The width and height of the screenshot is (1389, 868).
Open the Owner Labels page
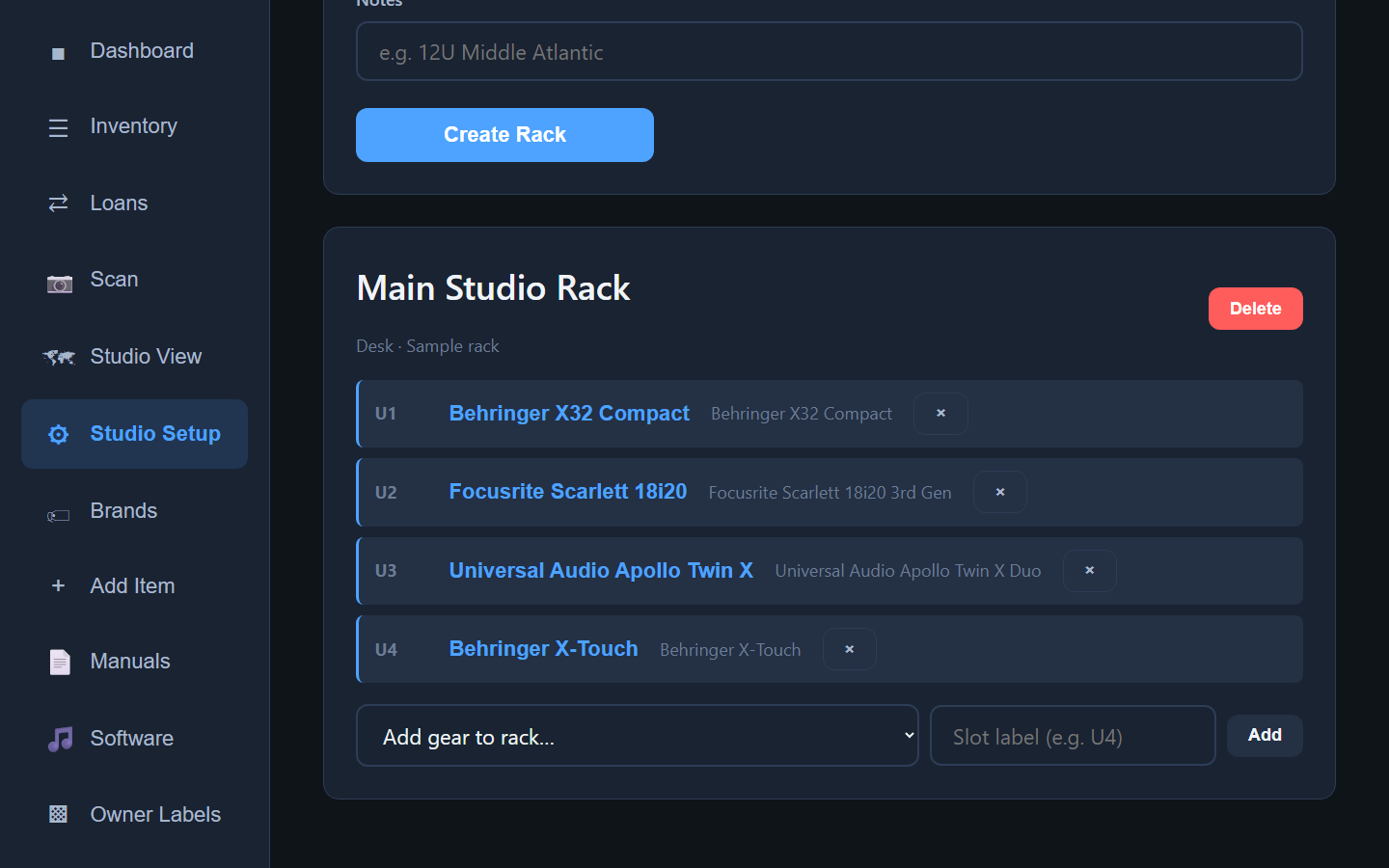(134, 814)
